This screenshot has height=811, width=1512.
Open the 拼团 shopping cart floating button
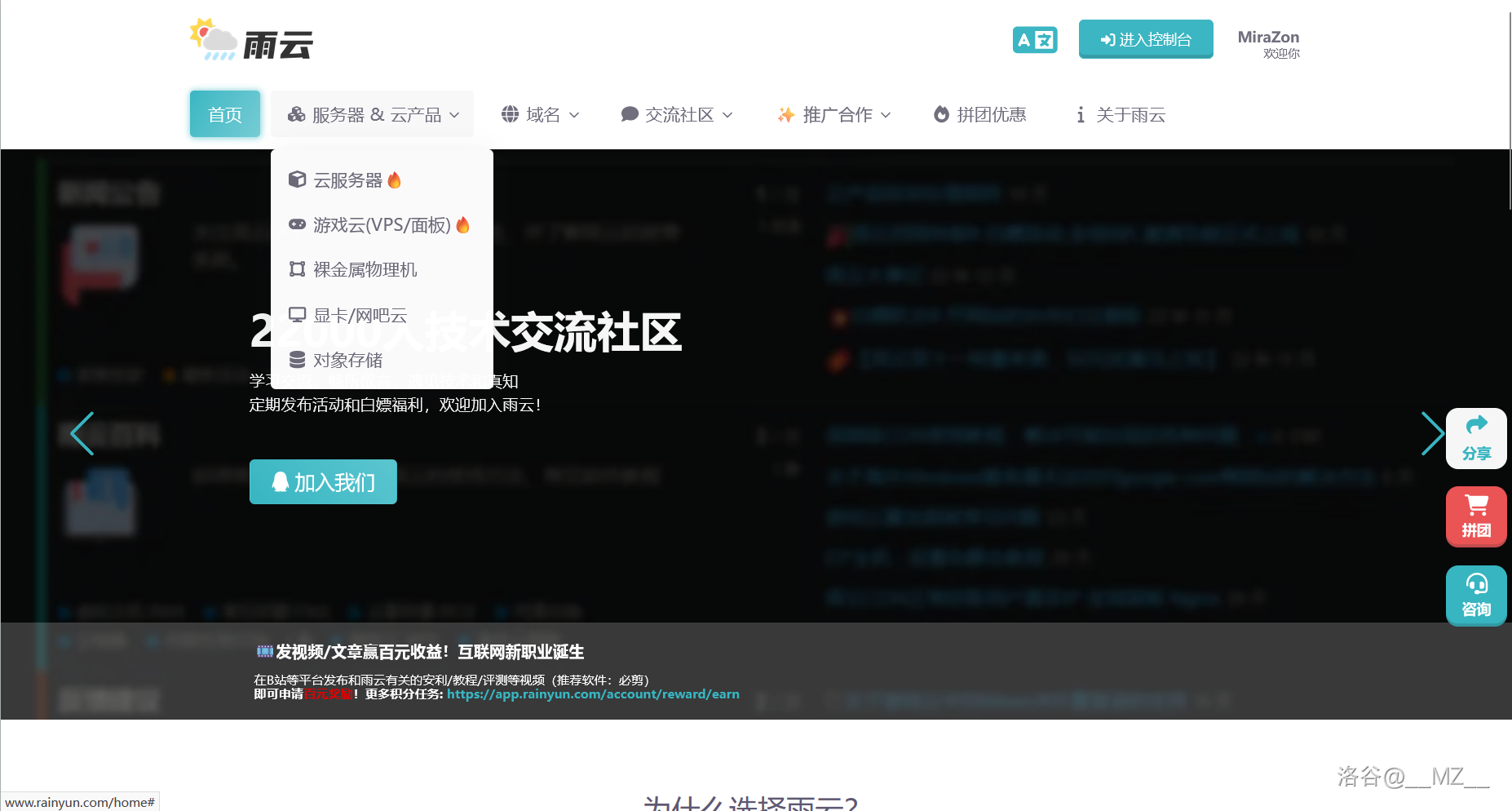pos(1475,516)
